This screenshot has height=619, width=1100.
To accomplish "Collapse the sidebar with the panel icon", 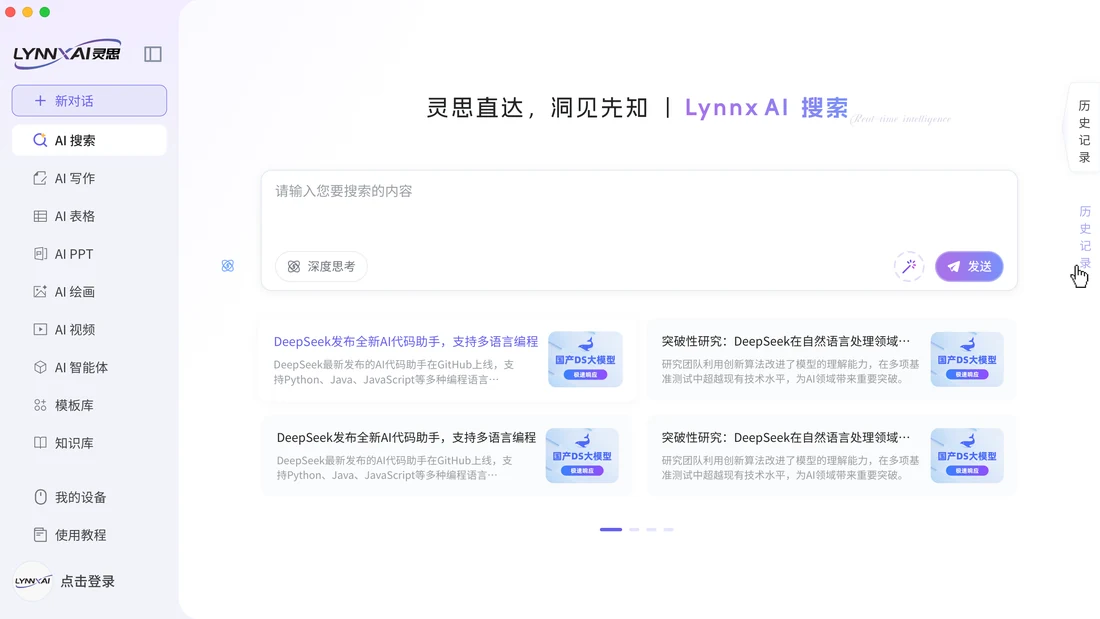I will tap(152, 54).
